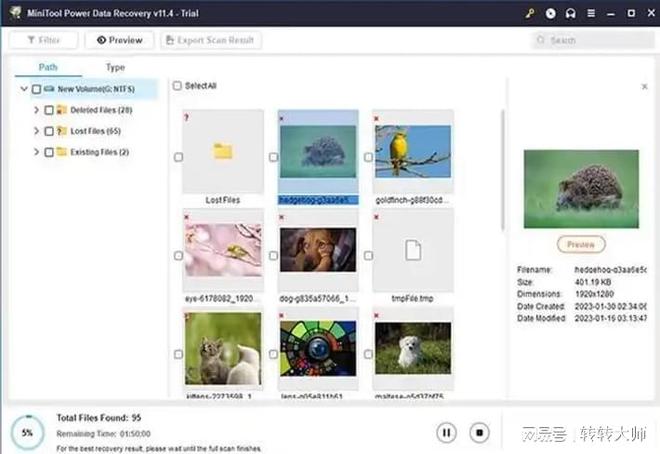Select the kittens photo thumbnail
This screenshot has height=454, width=660.
pos(223,348)
